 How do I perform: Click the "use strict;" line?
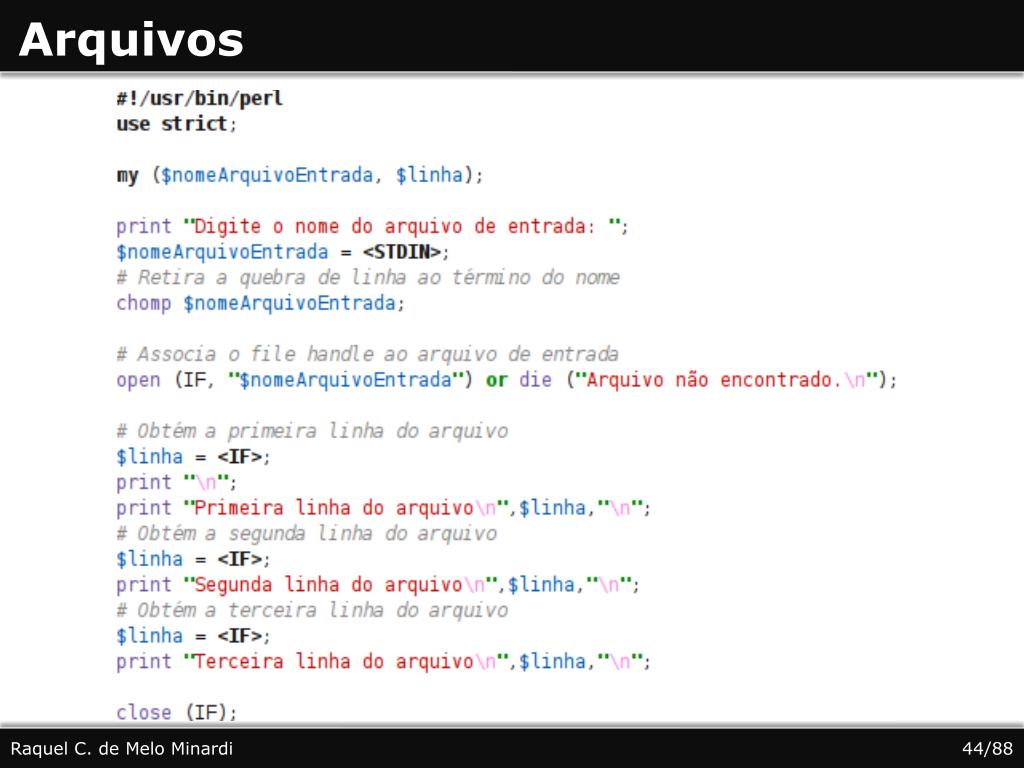tap(176, 124)
